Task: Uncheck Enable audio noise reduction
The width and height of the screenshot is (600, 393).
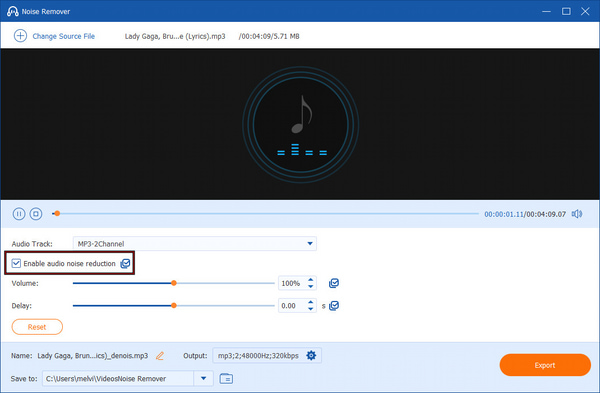Action: pos(16,263)
